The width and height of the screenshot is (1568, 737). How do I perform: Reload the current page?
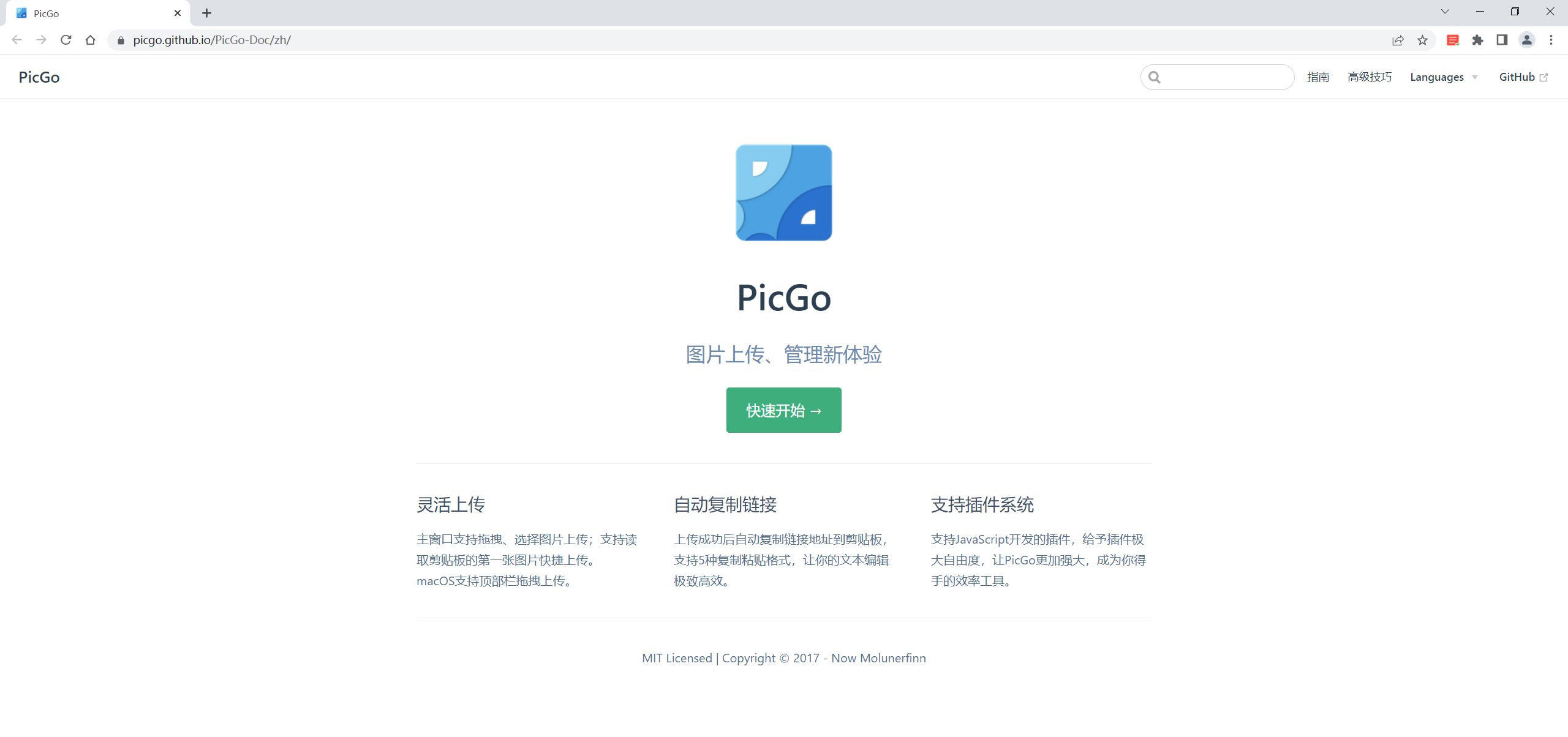(66, 40)
